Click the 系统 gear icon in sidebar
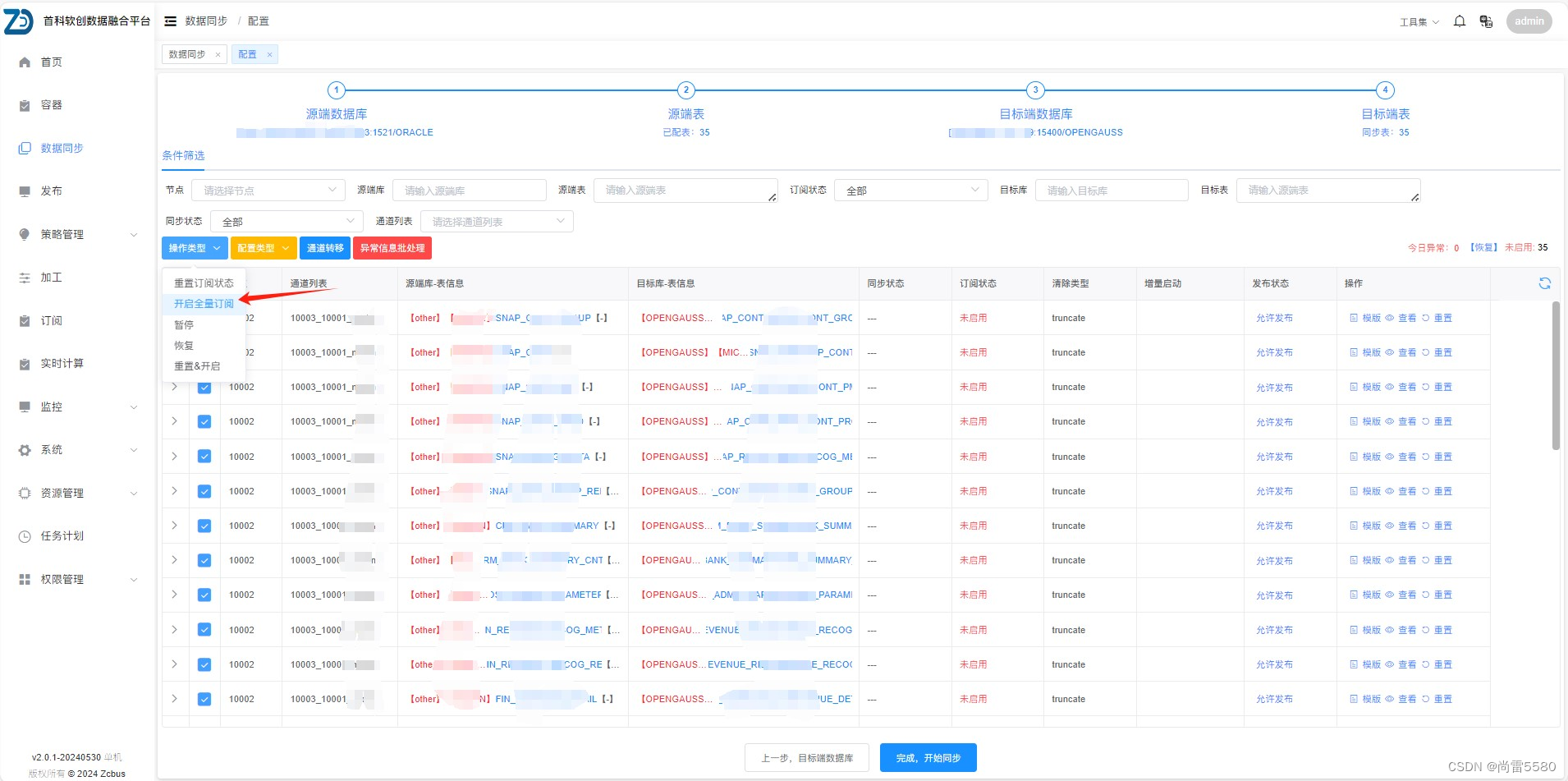The image size is (1568, 781). (x=25, y=450)
